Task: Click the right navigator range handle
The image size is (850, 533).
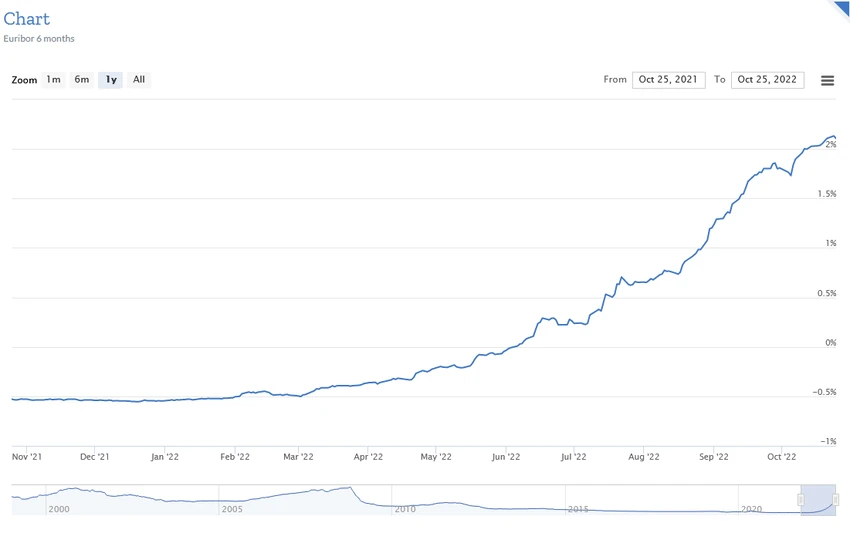Action: coord(835,499)
